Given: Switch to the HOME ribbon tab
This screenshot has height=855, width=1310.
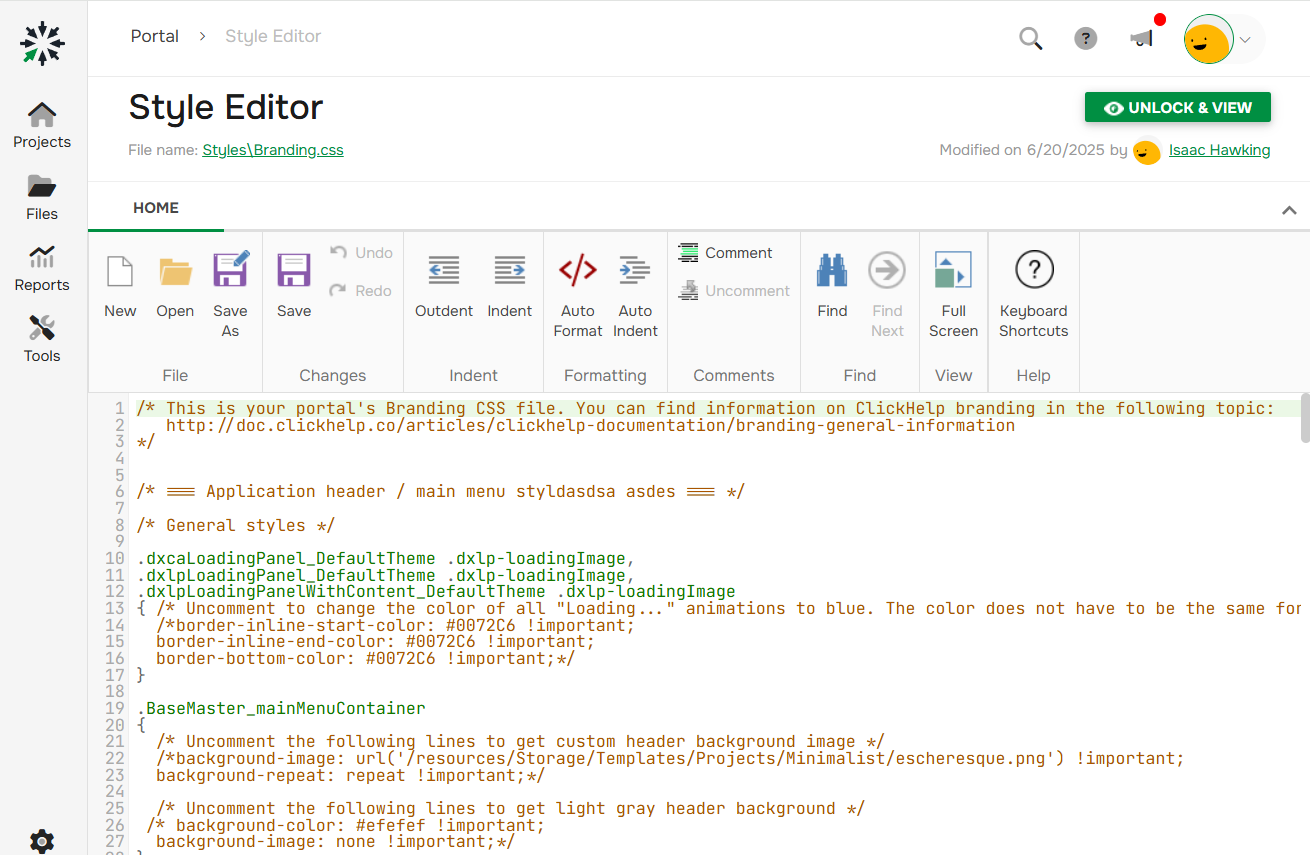Looking at the screenshot, I should click(x=155, y=208).
